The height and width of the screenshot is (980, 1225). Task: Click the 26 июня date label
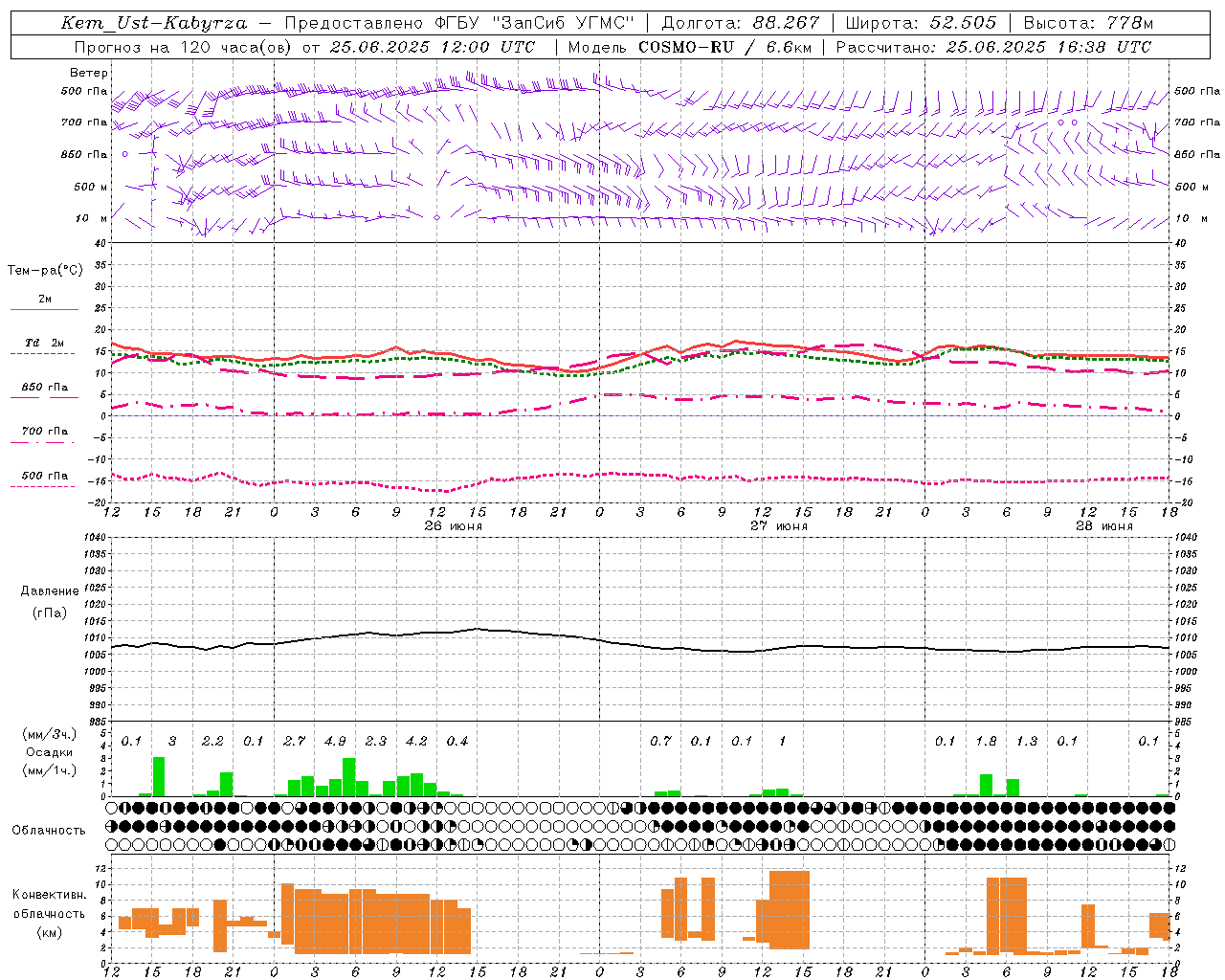click(x=454, y=526)
